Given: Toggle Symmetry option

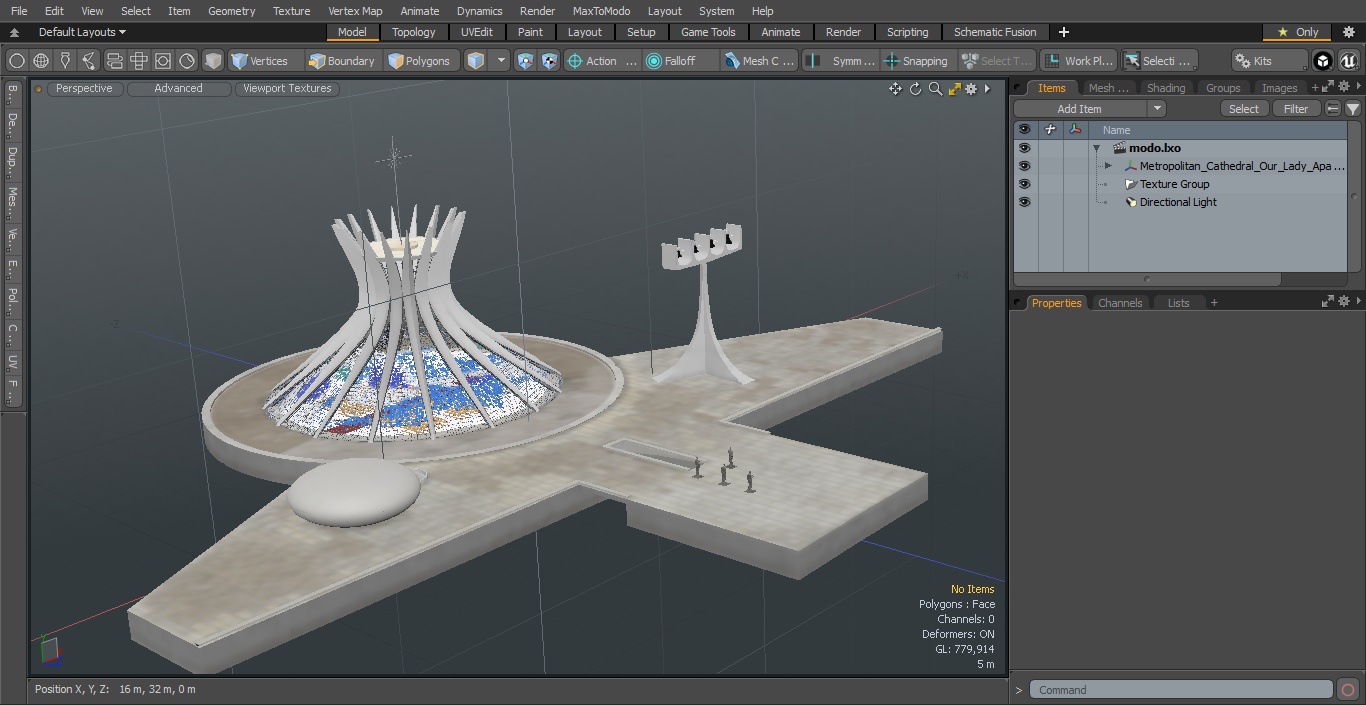Looking at the screenshot, I should coord(841,61).
